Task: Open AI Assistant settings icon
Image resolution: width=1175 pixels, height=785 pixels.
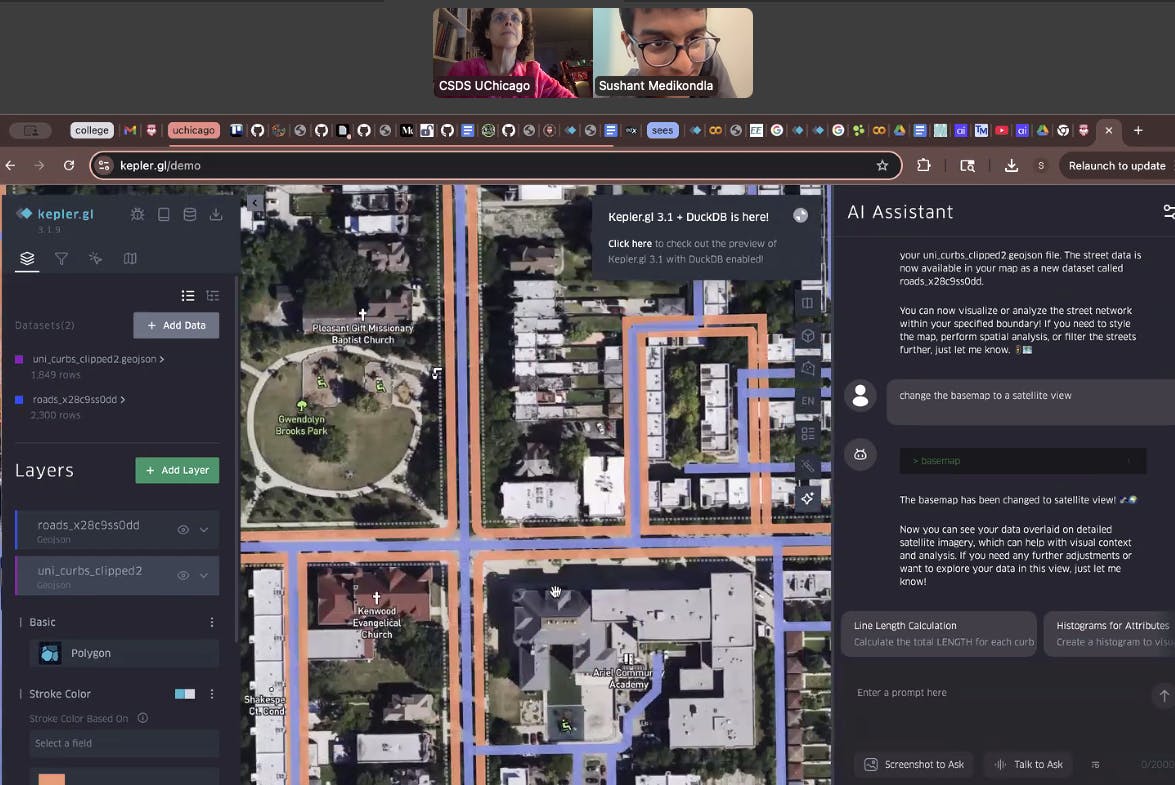Action: [1168, 212]
